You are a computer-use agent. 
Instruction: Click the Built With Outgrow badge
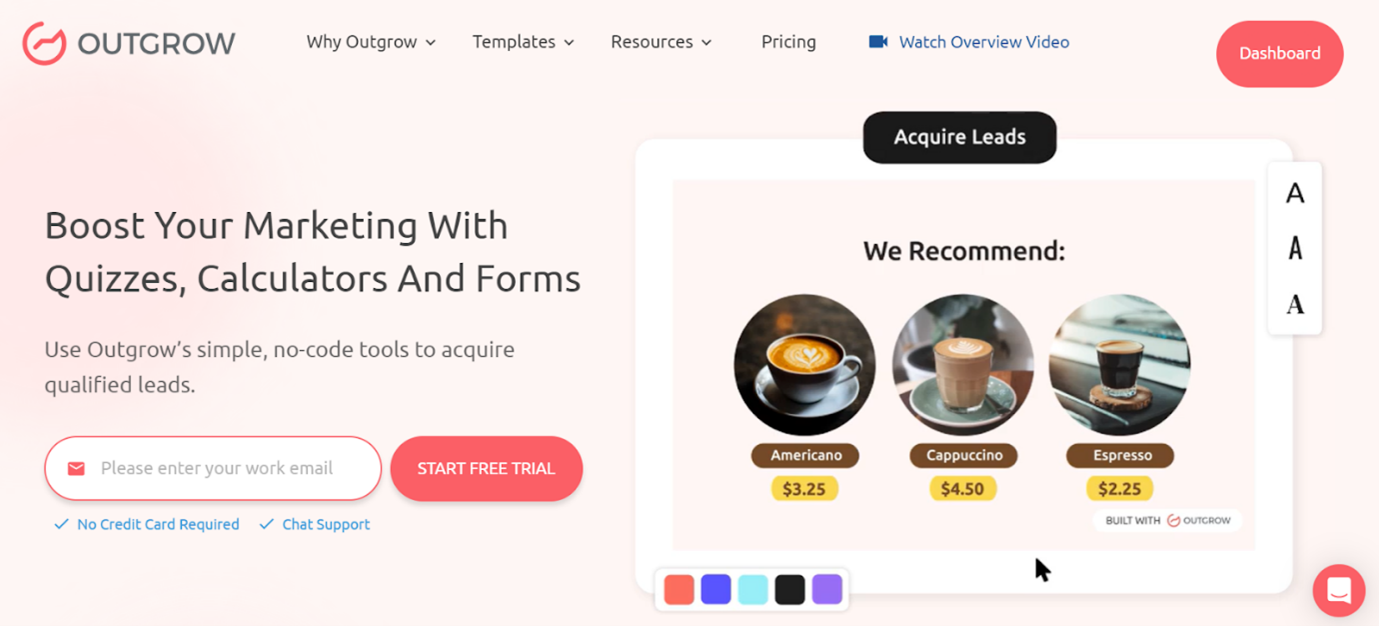pos(1168,520)
